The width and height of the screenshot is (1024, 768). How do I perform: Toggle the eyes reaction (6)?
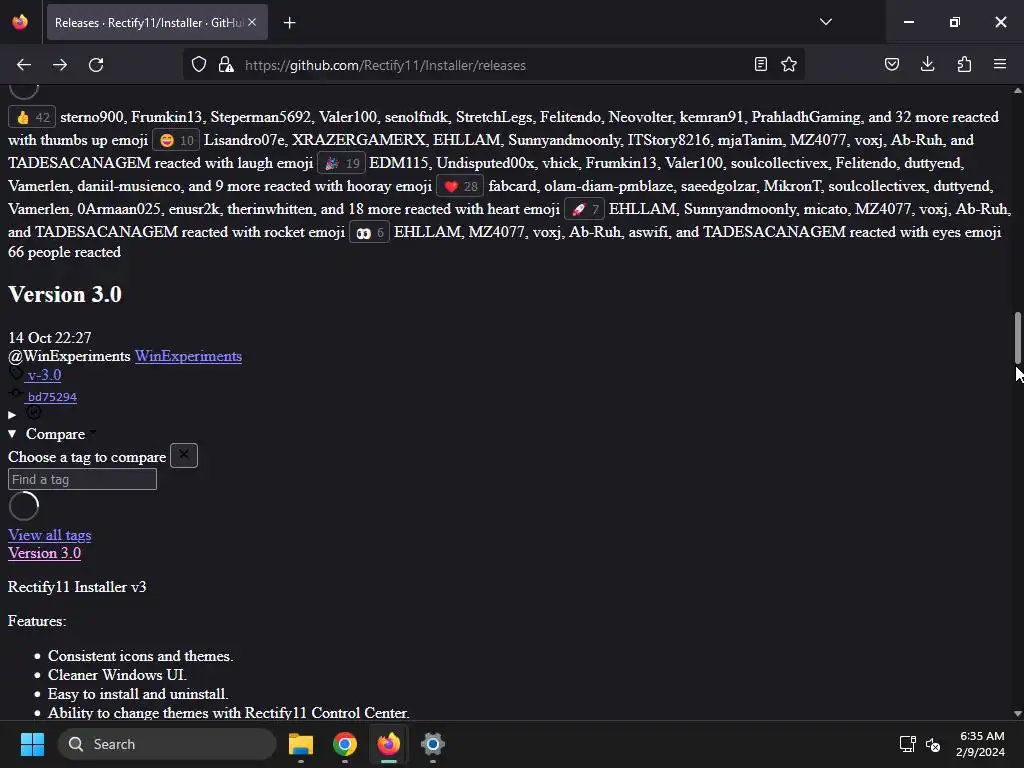click(370, 232)
